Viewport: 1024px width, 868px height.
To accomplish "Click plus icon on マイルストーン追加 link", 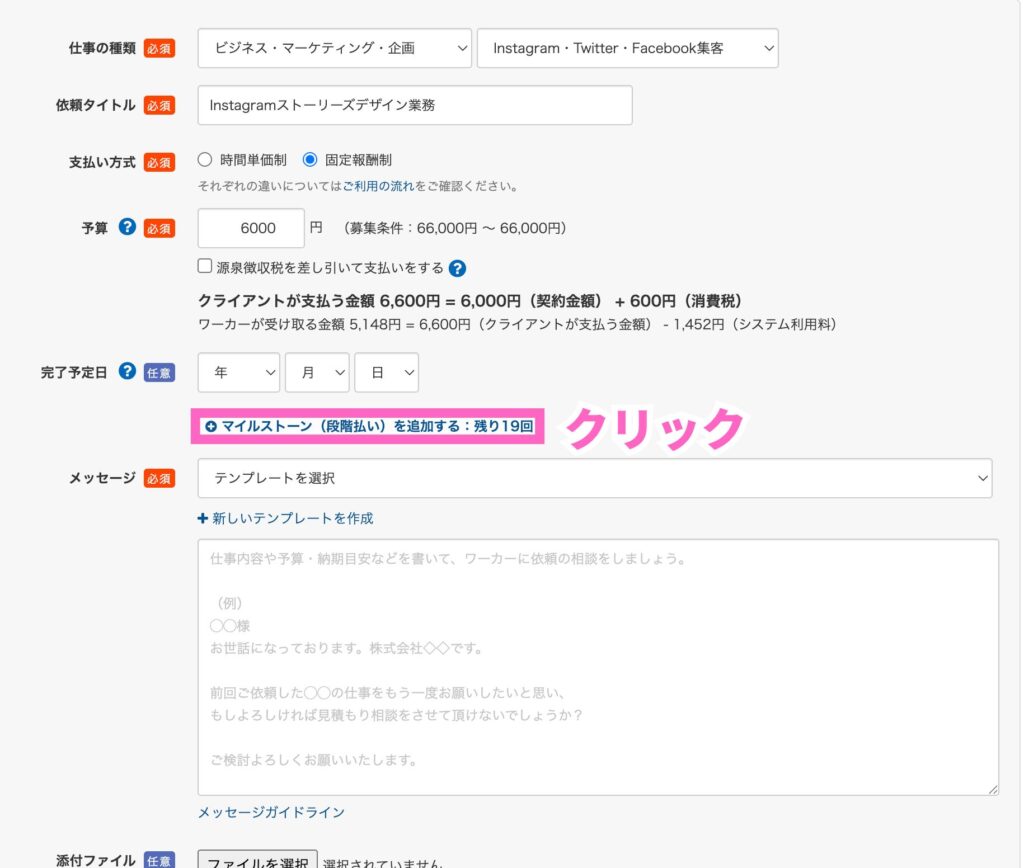I will (211, 426).
